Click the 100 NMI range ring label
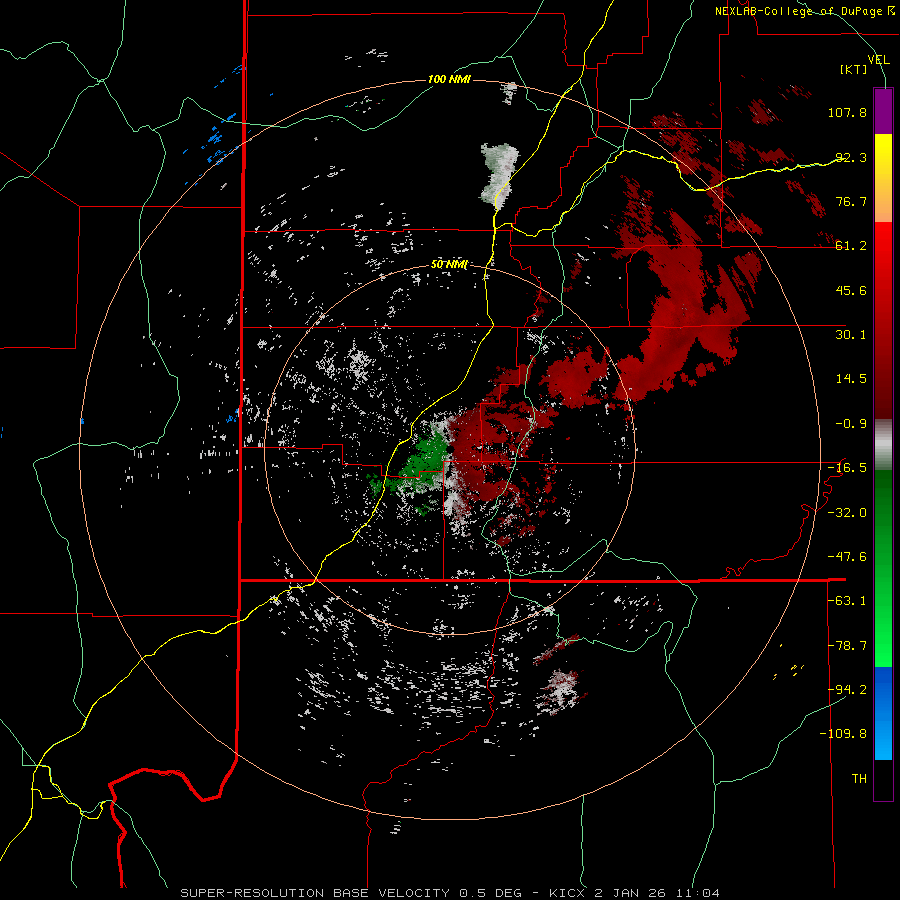900x900 pixels. click(449, 79)
